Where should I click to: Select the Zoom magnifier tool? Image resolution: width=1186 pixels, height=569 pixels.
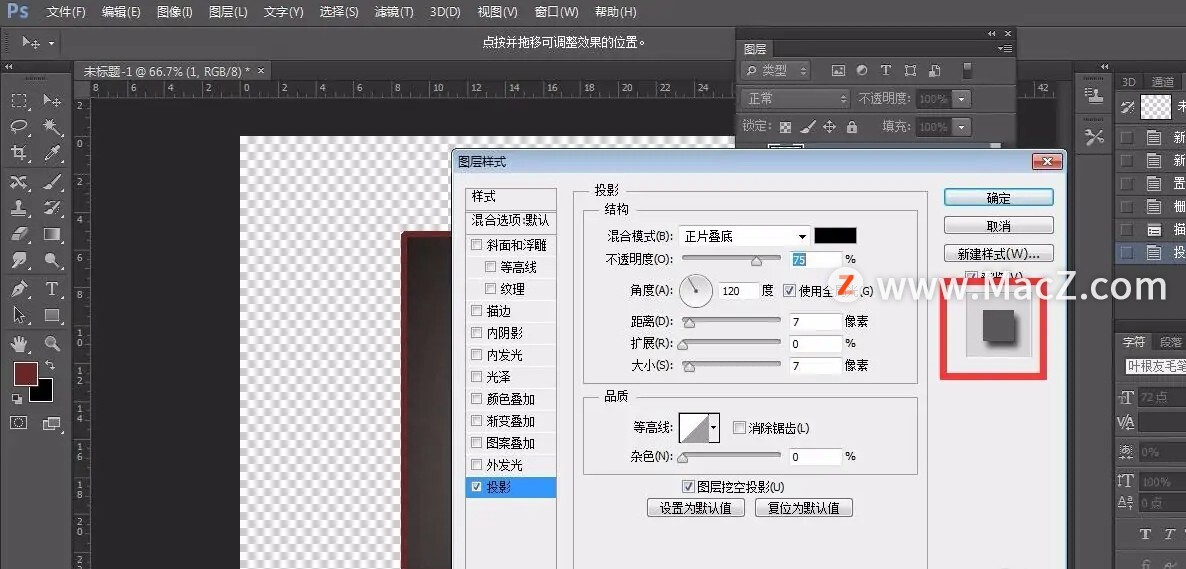coord(52,344)
